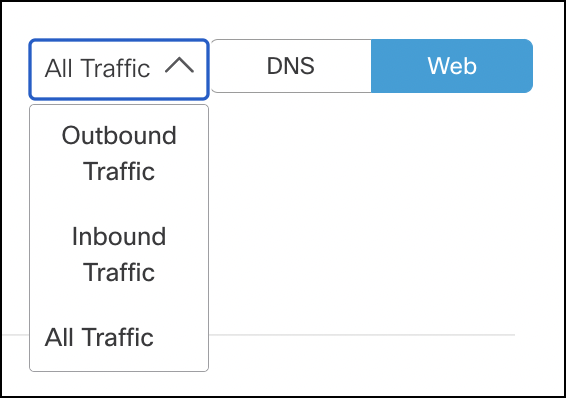The image size is (566, 398).
Task: Show DNS traffic instead of Web
Action: click(x=291, y=66)
